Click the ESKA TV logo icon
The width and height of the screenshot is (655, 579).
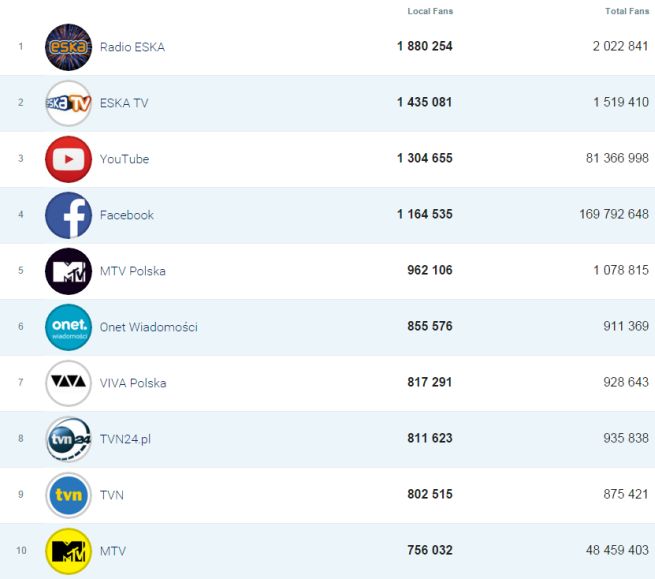click(x=68, y=103)
